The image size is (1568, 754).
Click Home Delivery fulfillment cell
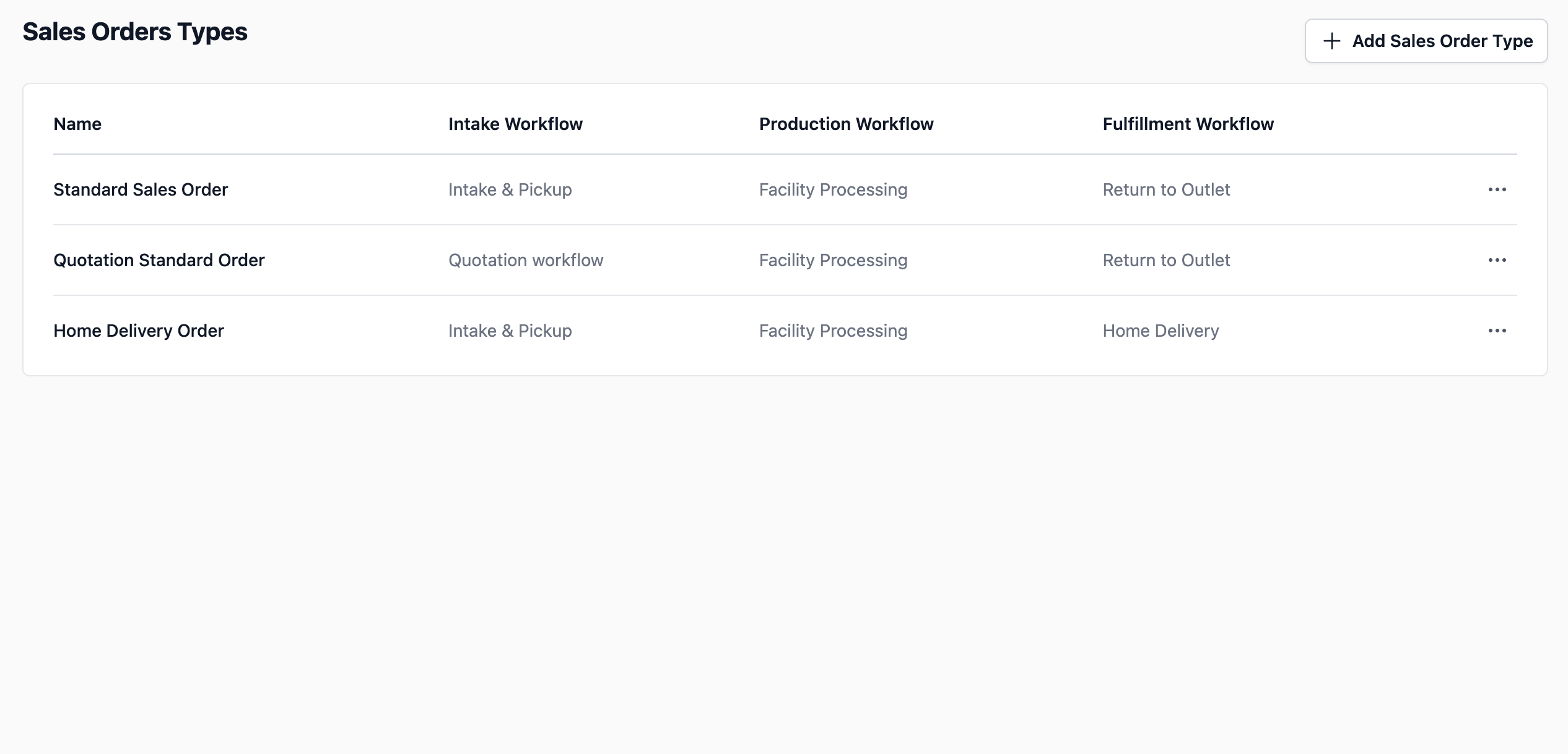1161,331
